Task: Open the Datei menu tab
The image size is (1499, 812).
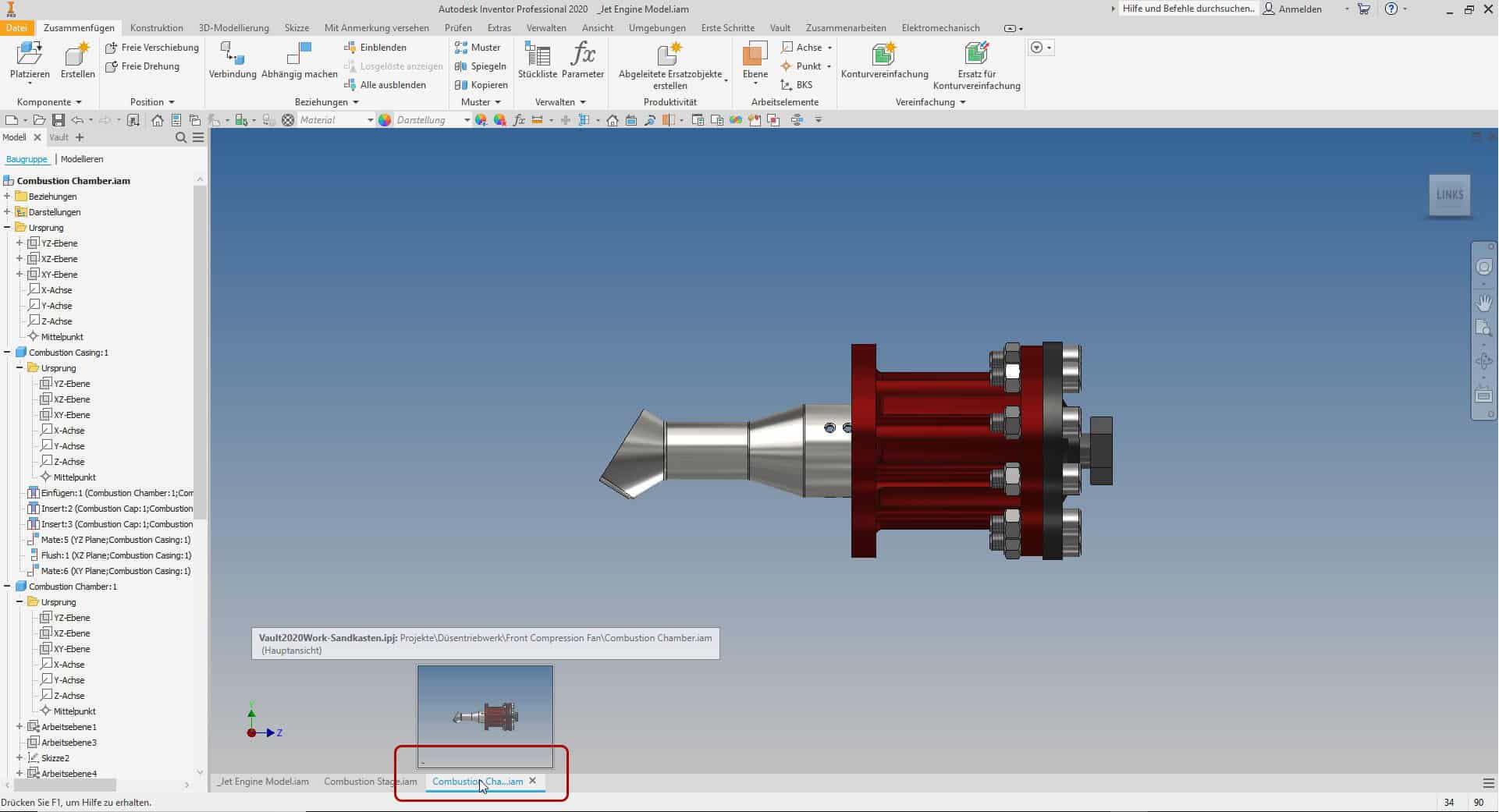Action: (16, 28)
